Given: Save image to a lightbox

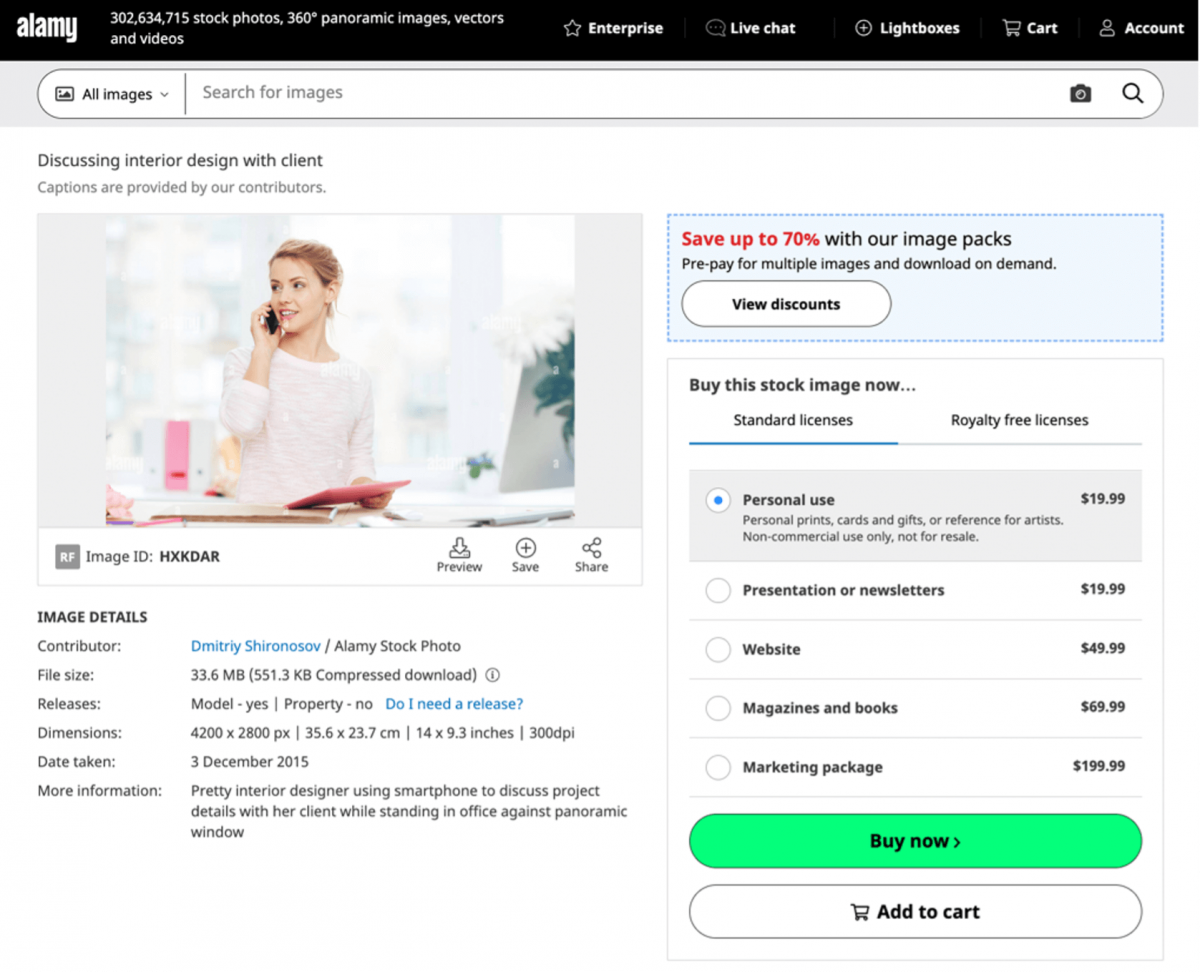Looking at the screenshot, I should tap(525, 554).
